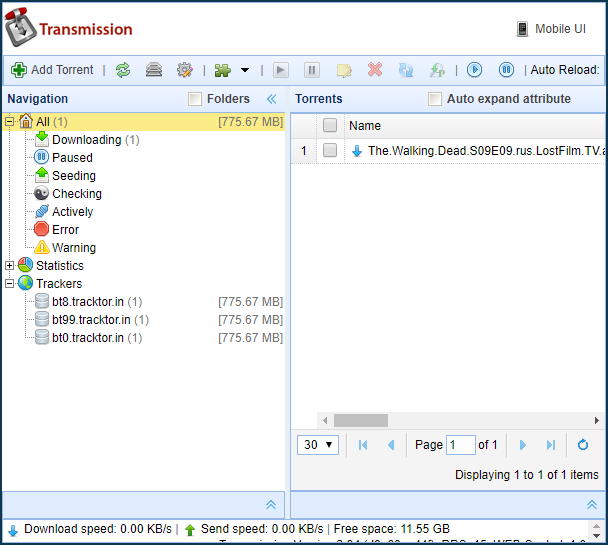Collapse the All tree node
608x545 pixels.
(x=9, y=122)
